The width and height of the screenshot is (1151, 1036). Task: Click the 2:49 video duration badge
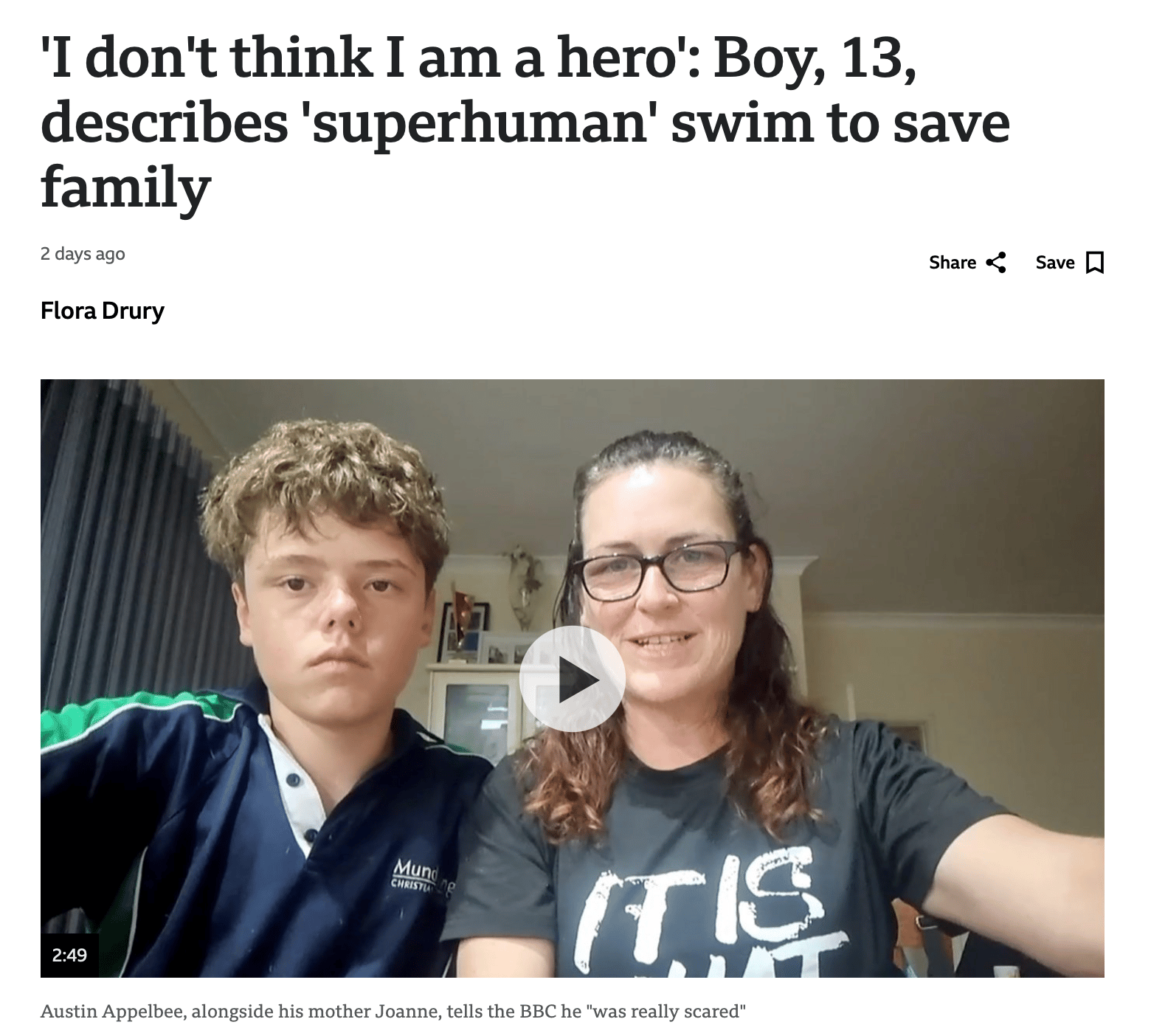point(69,955)
